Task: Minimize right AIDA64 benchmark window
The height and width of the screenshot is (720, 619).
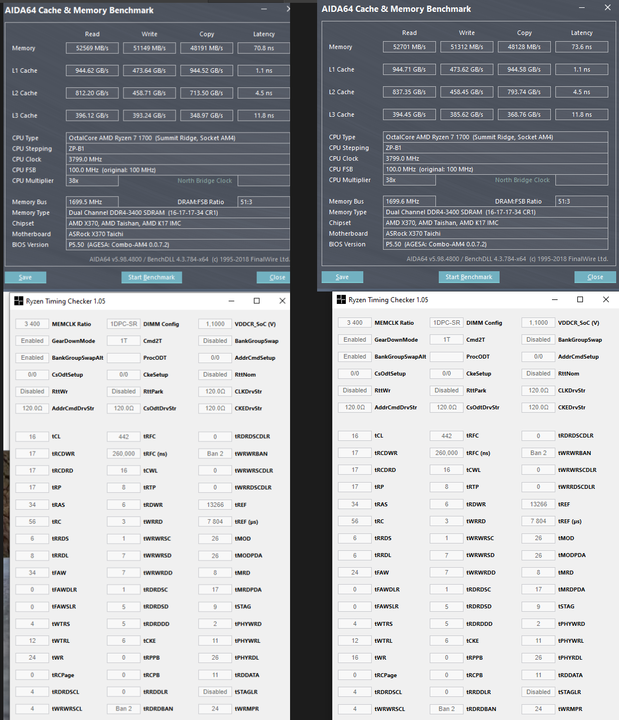Action: pos(582,8)
